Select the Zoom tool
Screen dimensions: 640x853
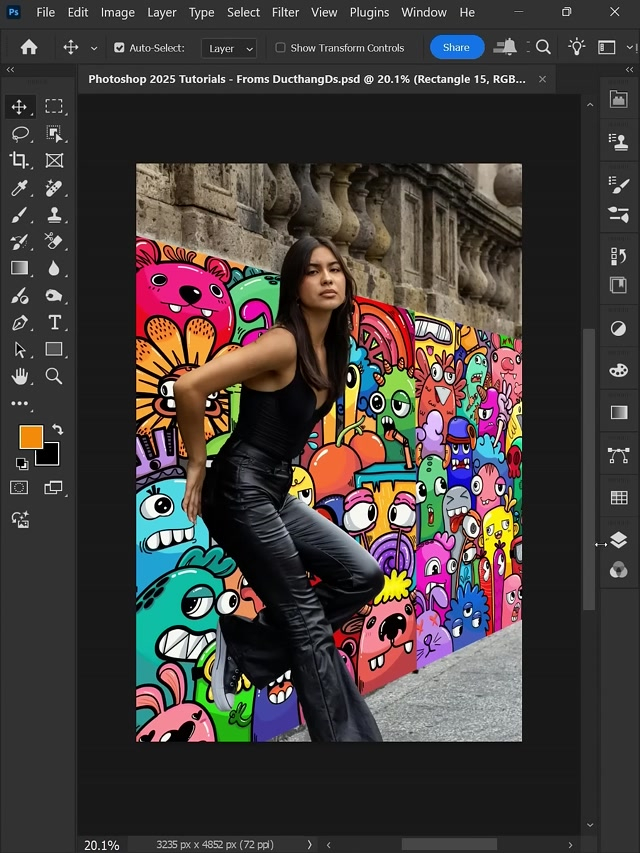[54, 376]
